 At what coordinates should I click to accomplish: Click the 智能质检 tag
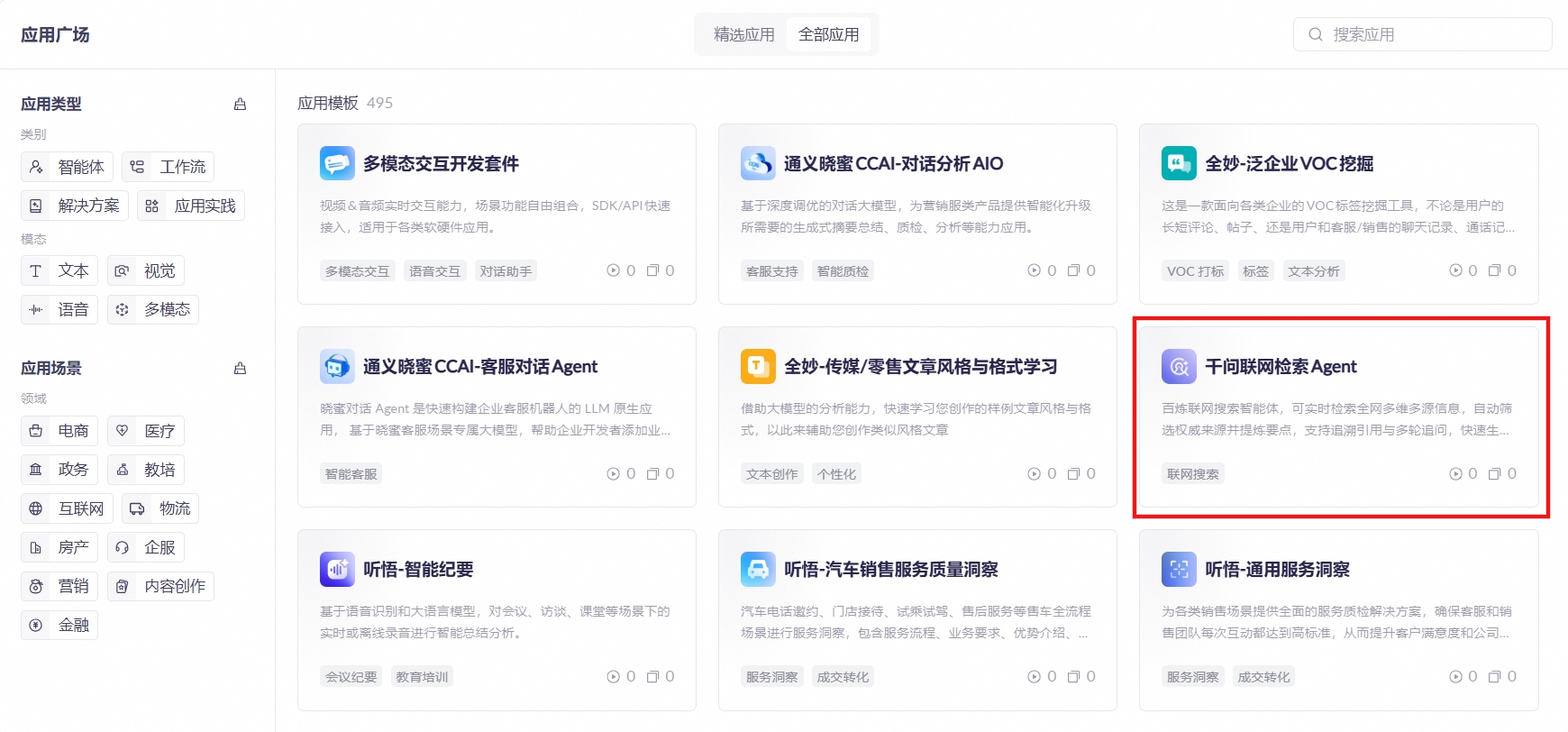[843, 270]
